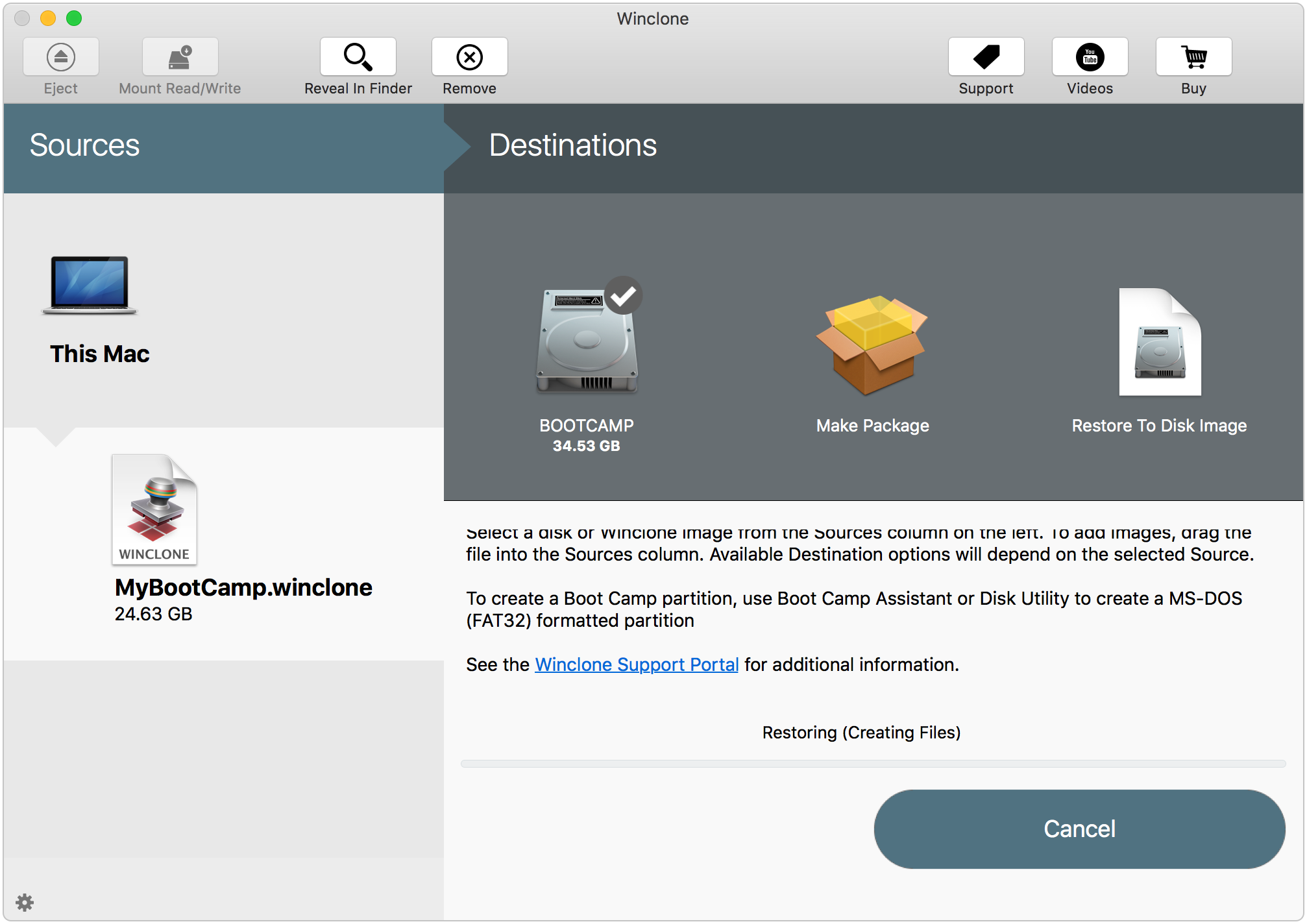Click the Destinations header
The image size is (1307, 924).
[x=573, y=145]
